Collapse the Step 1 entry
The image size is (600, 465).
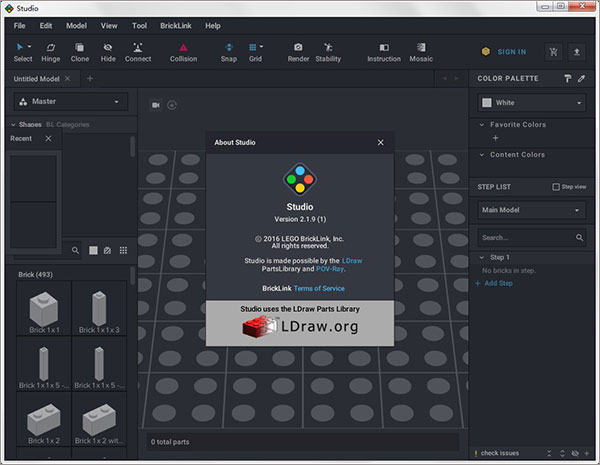(482, 258)
